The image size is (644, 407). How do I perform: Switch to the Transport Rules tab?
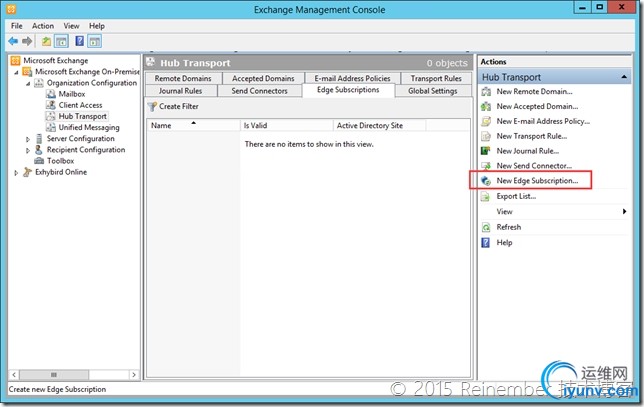(436, 78)
